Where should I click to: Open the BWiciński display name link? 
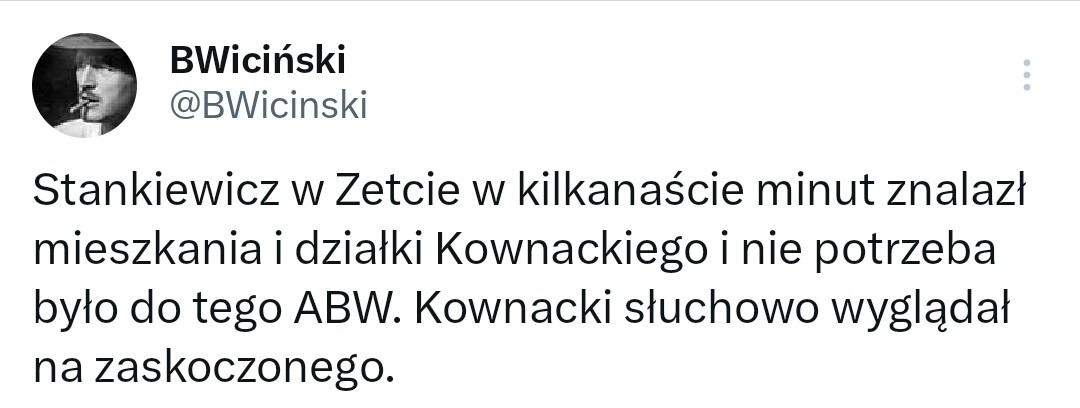pos(257,61)
